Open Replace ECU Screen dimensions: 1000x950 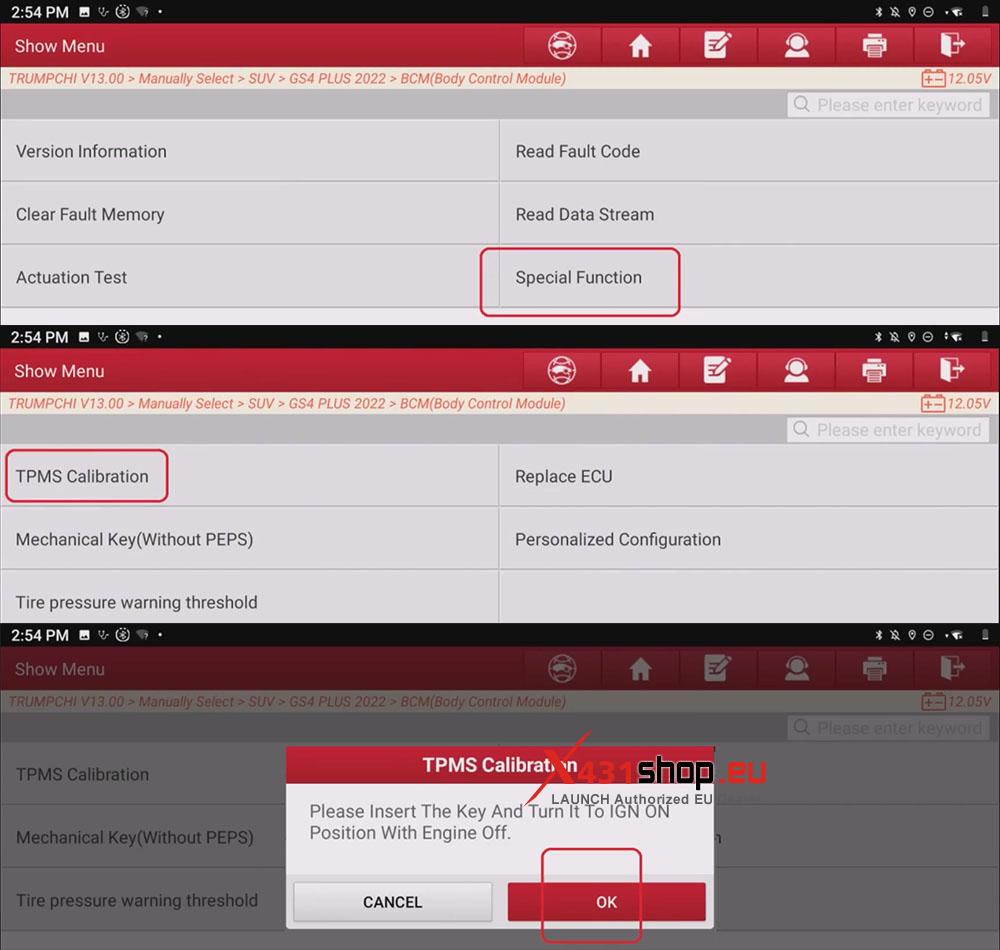(749, 476)
